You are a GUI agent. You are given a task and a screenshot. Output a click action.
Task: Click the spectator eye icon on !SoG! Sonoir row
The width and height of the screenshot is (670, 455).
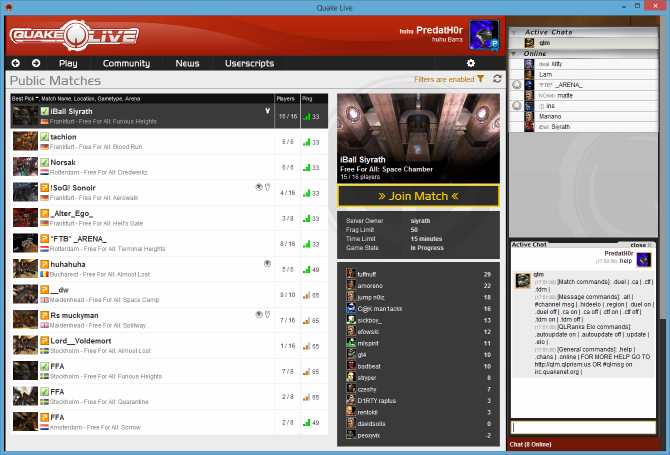point(259,187)
